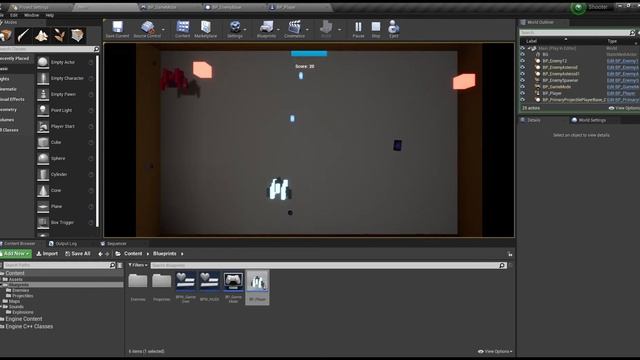Click the greyed Build toolbar icon

coord(326,29)
